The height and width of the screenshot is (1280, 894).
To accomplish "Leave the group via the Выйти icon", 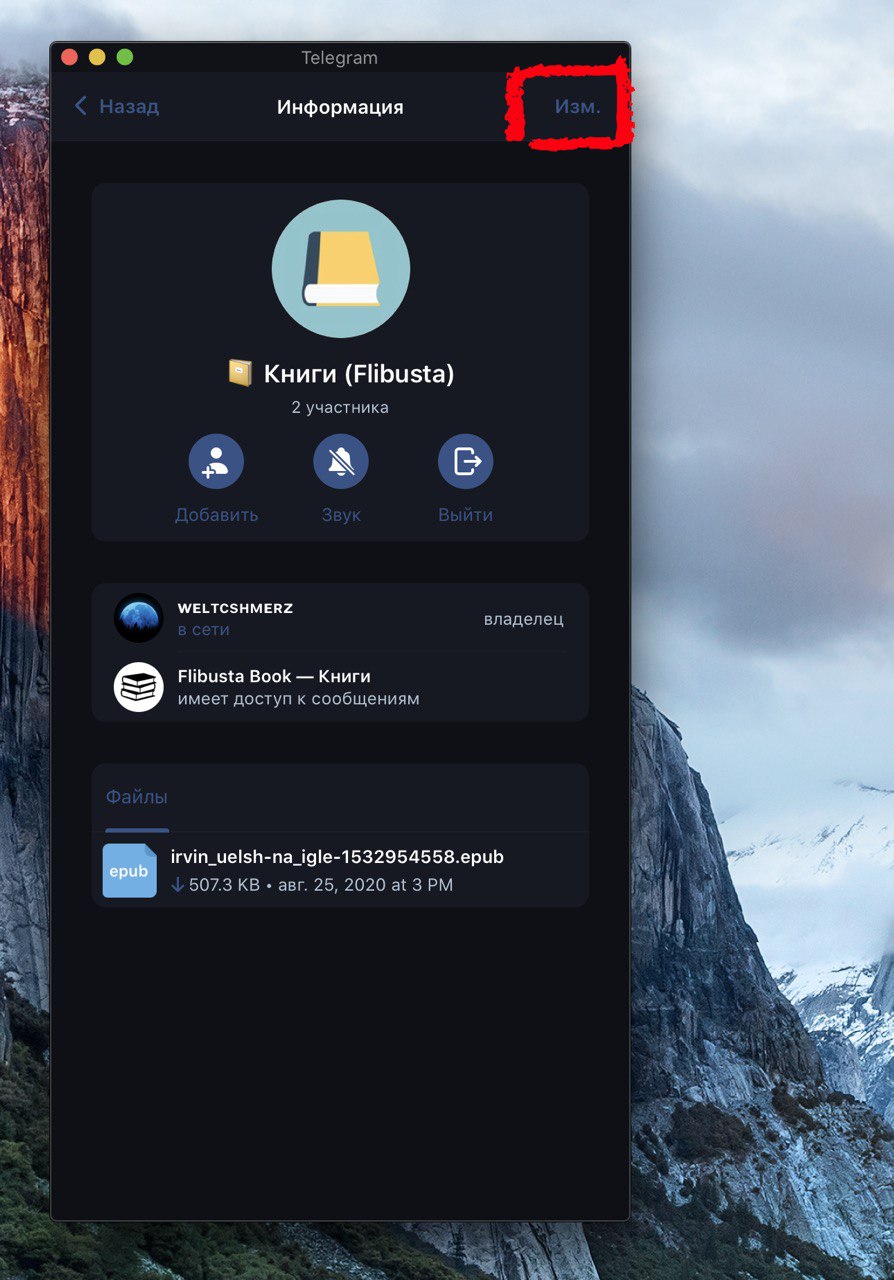I will (466, 462).
